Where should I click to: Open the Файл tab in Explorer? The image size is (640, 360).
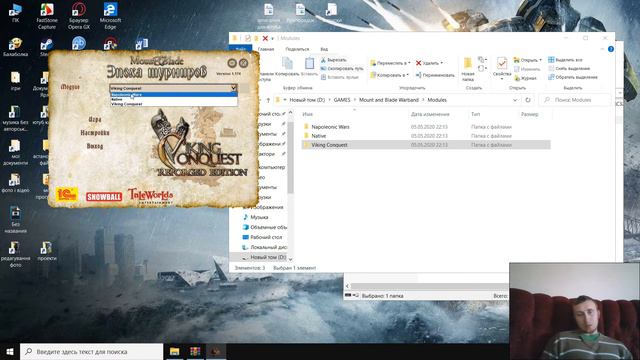[241, 49]
